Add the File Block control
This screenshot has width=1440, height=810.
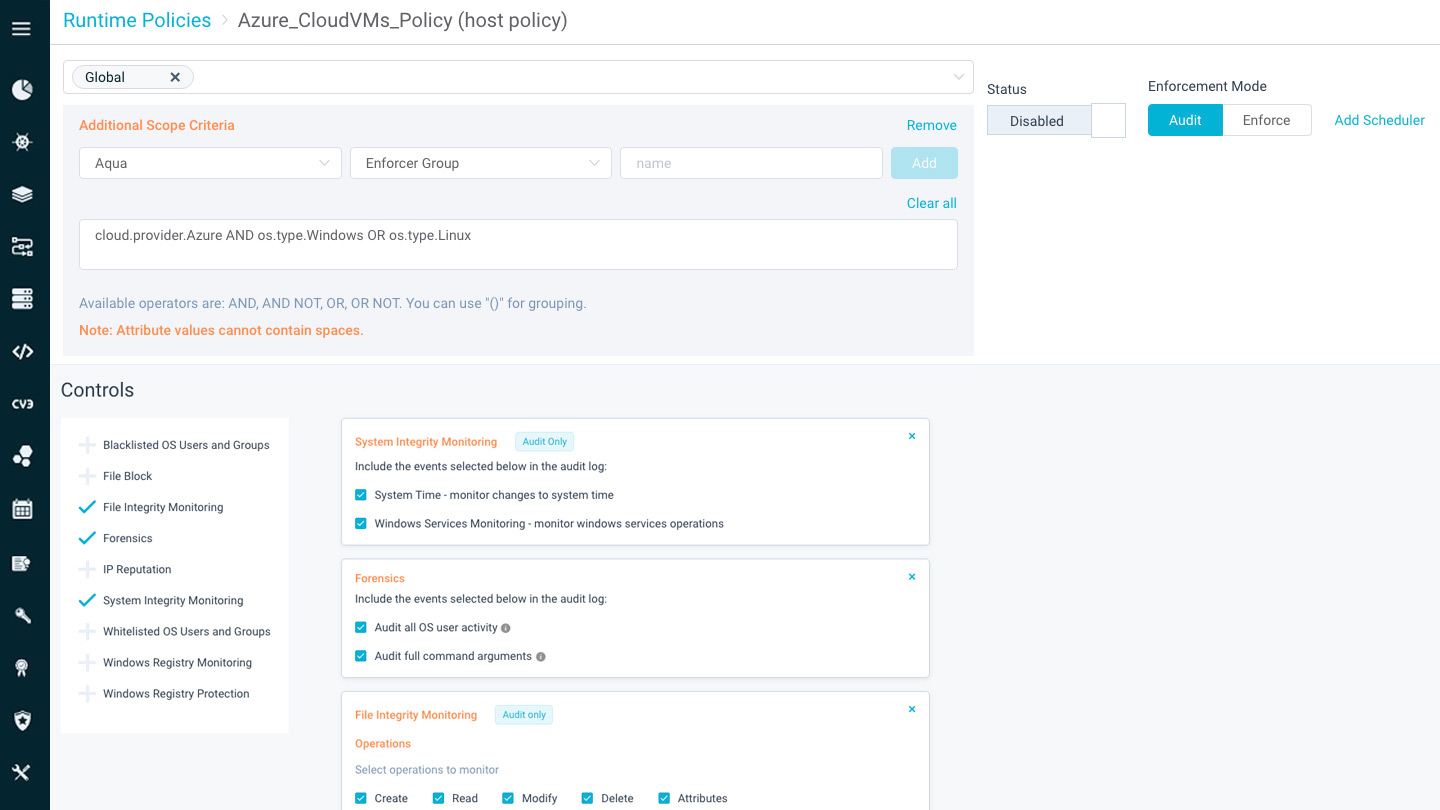tap(88, 476)
